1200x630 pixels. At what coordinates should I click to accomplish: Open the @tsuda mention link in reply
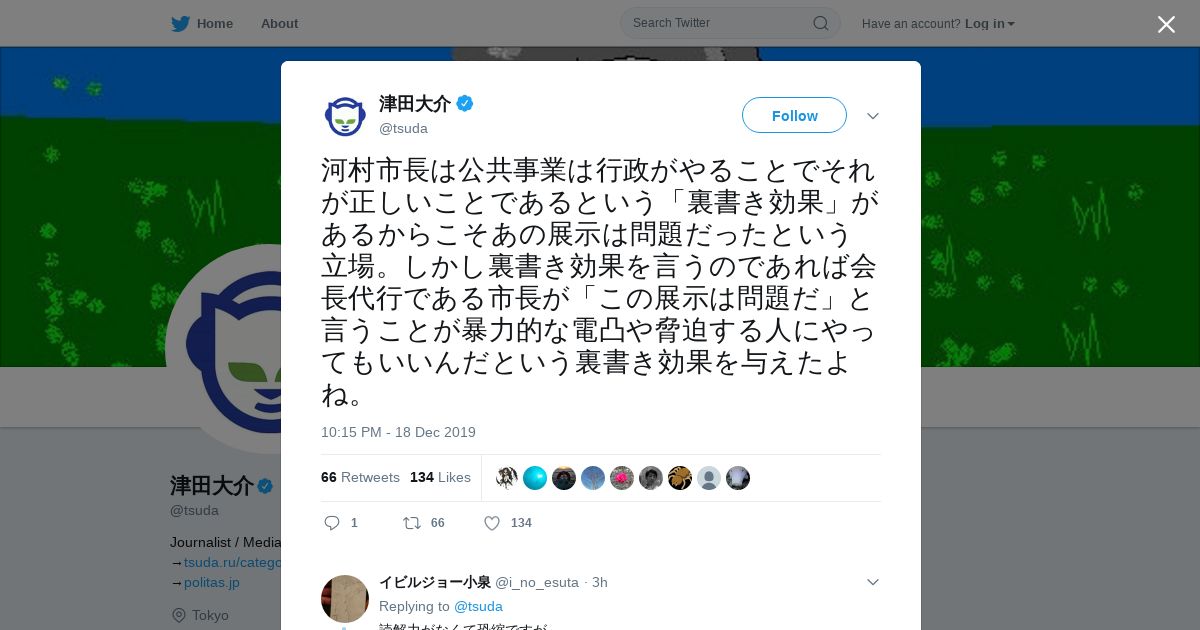pyautogui.click(x=478, y=606)
